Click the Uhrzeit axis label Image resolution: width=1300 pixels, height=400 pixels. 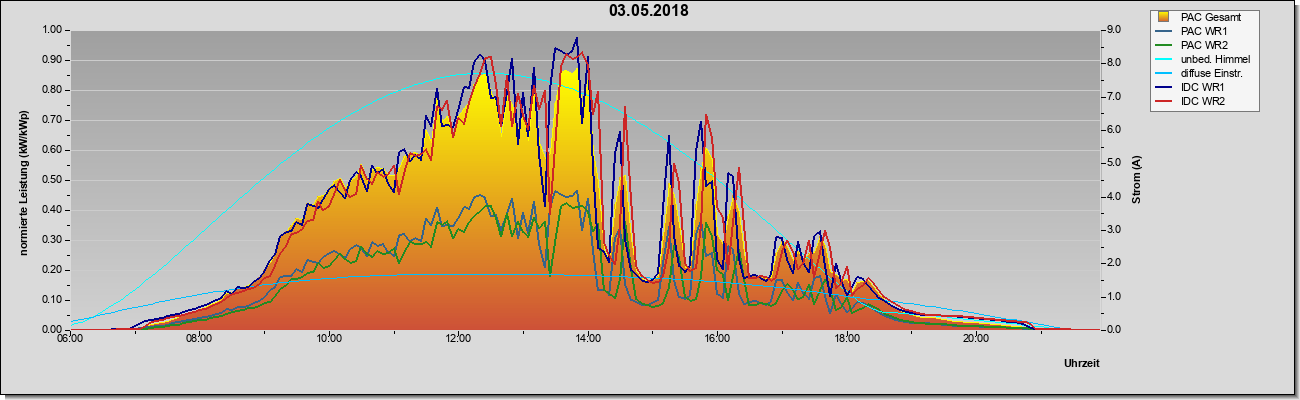click(x=1081, y=364)
